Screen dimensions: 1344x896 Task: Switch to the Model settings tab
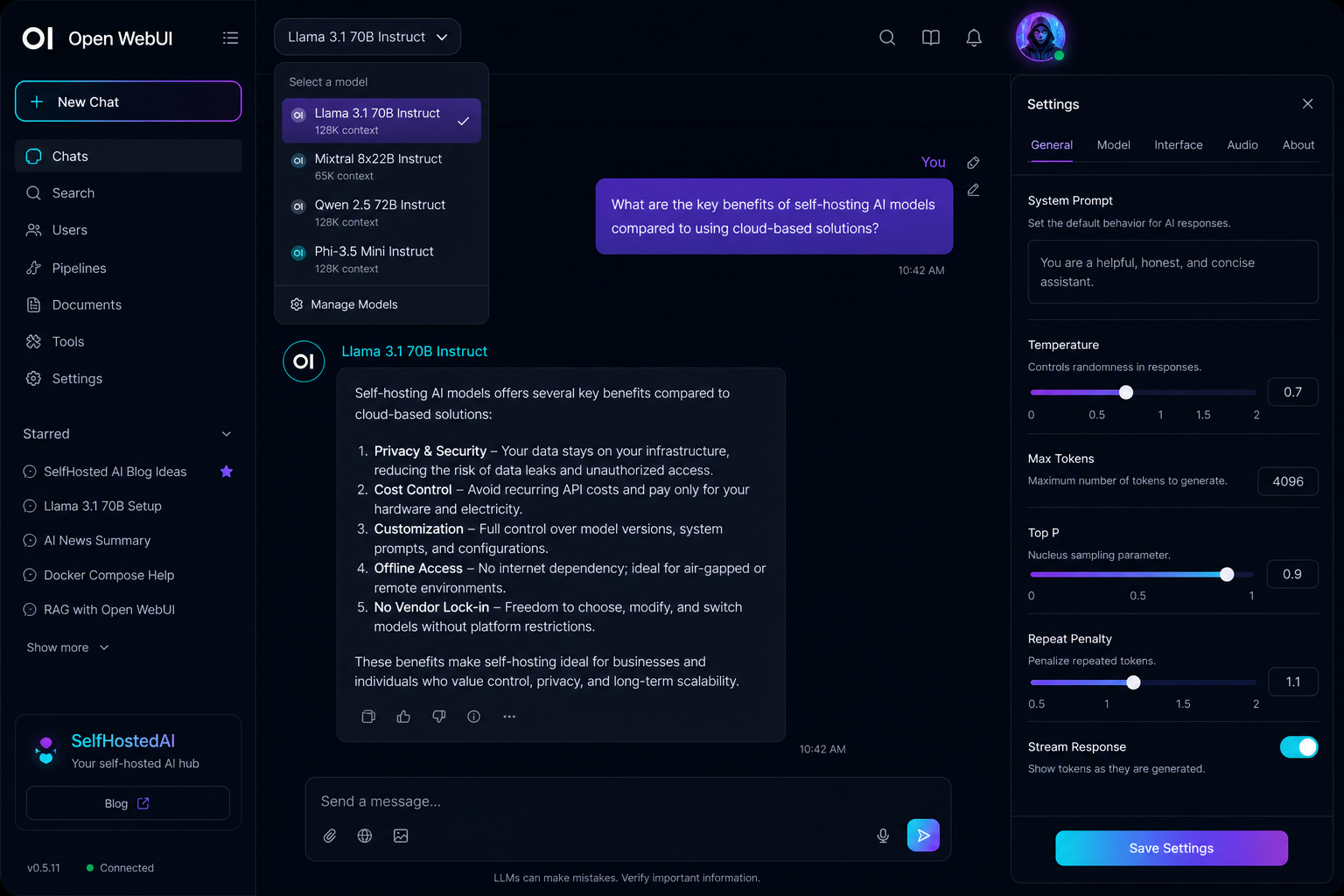pos(1114,145)
